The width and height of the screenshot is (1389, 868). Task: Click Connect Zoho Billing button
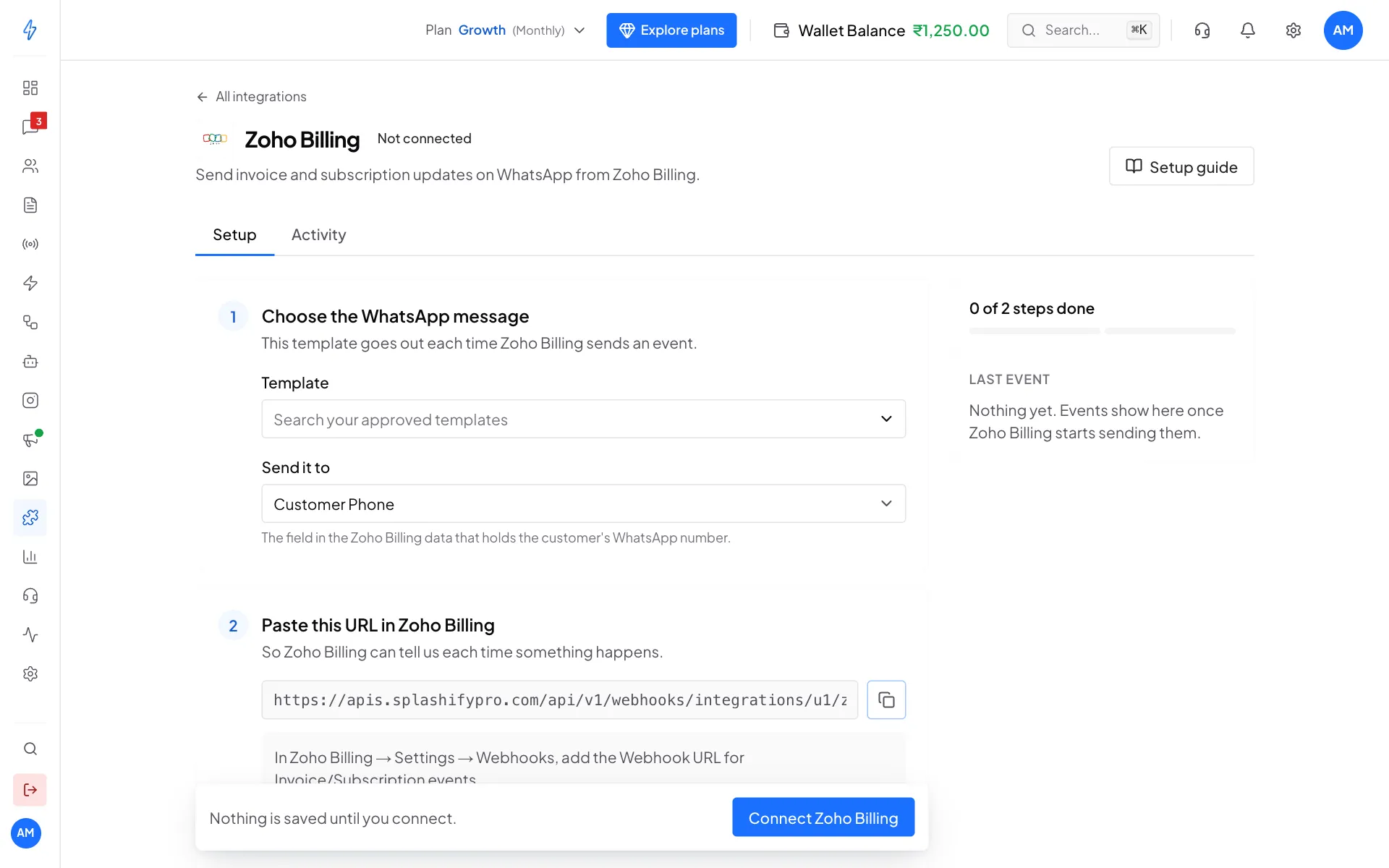pos(823,817)
